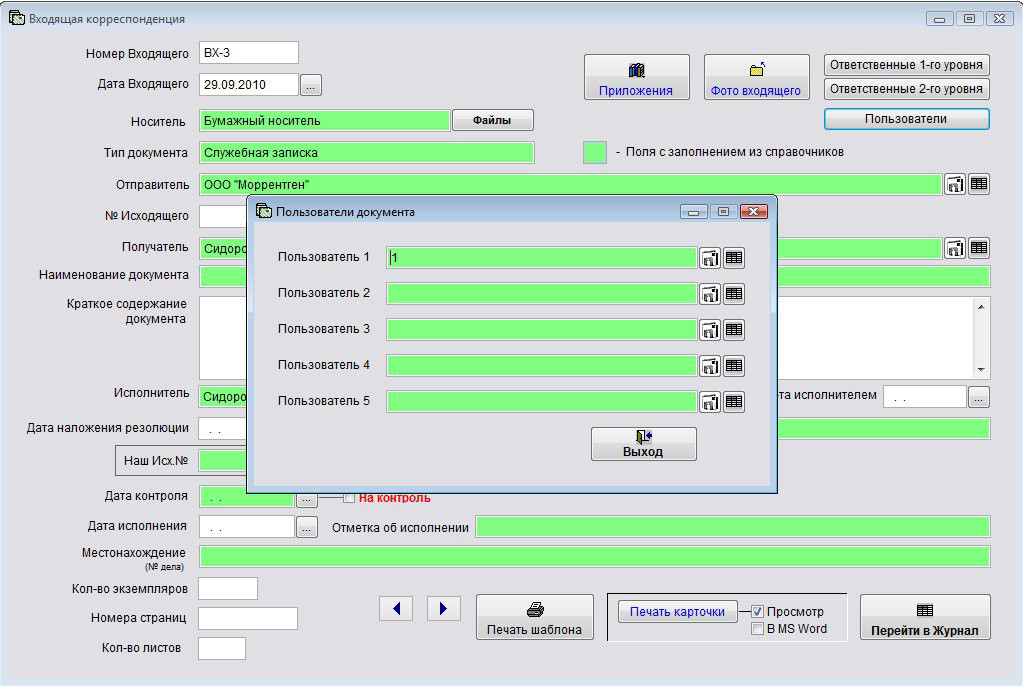Toggle the Просмотр checkbox
The height and width of the screenshot is (686, 1023).
coord(758,611)
